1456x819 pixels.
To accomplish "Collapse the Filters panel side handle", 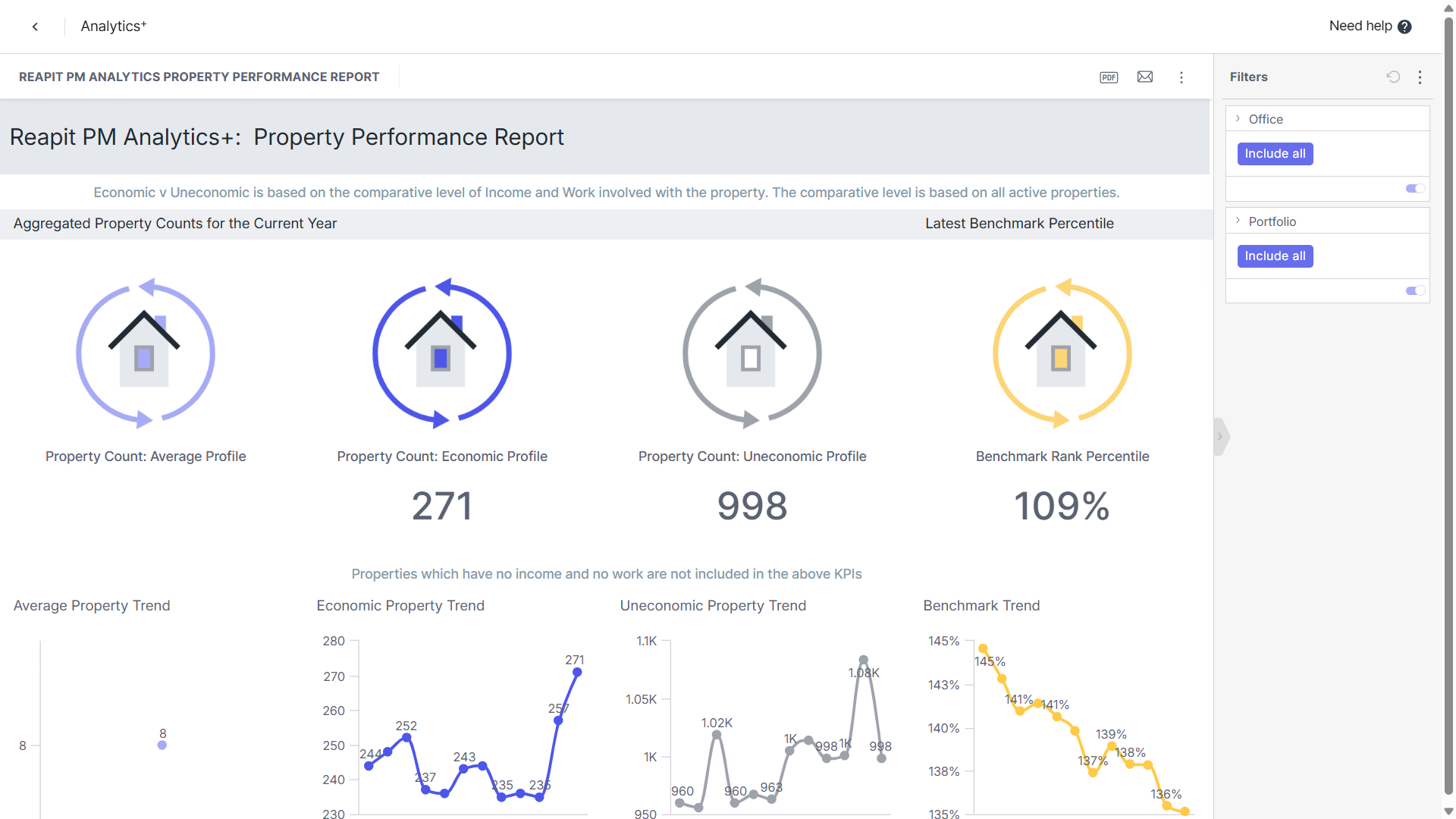I will point(1220,437).
